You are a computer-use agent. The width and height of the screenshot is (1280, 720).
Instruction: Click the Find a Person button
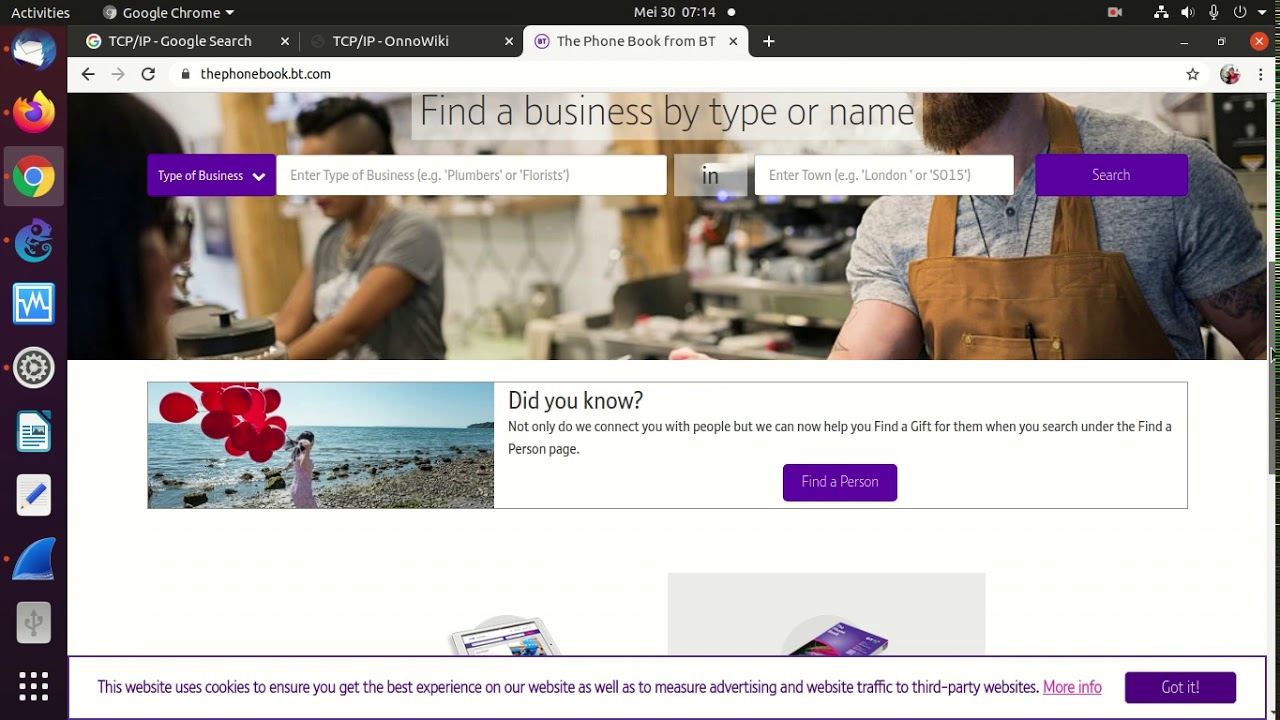(840, 482)
